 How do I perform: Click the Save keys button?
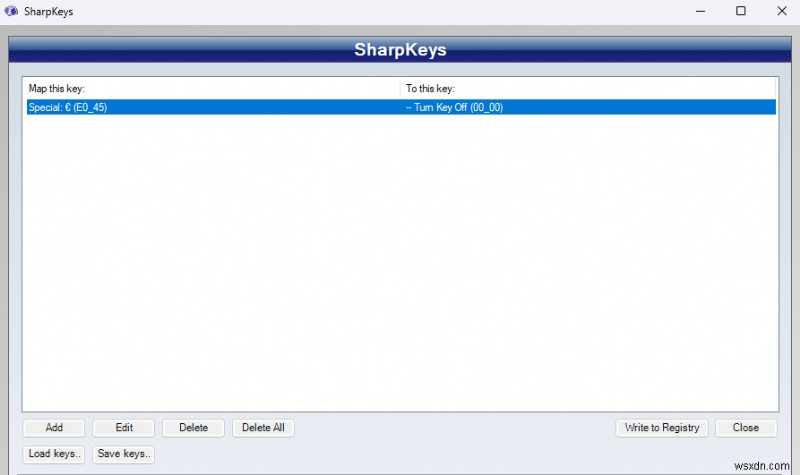pyautogui.click(x=123, y=454)
